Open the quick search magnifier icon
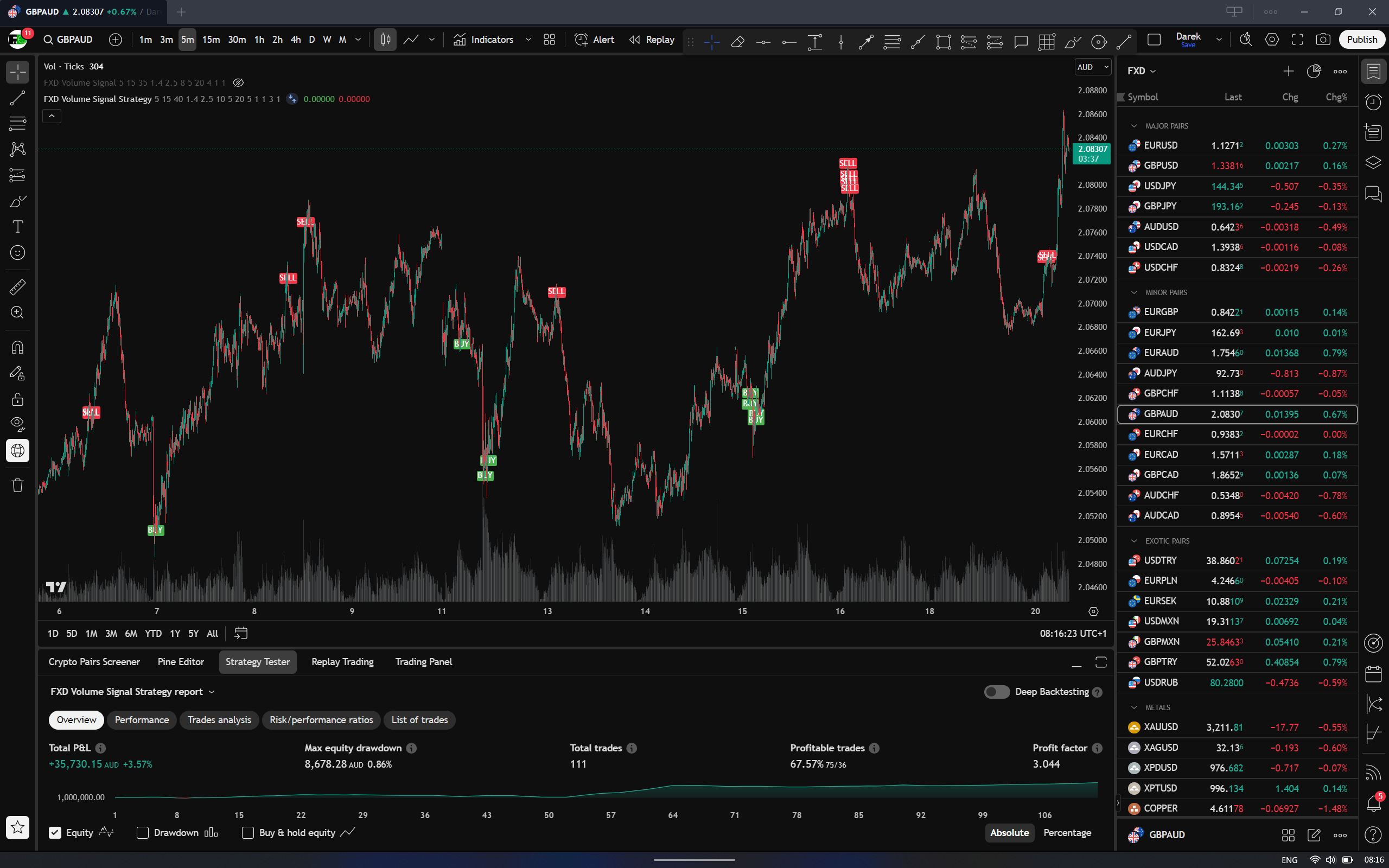 (x=1246, y=40)
